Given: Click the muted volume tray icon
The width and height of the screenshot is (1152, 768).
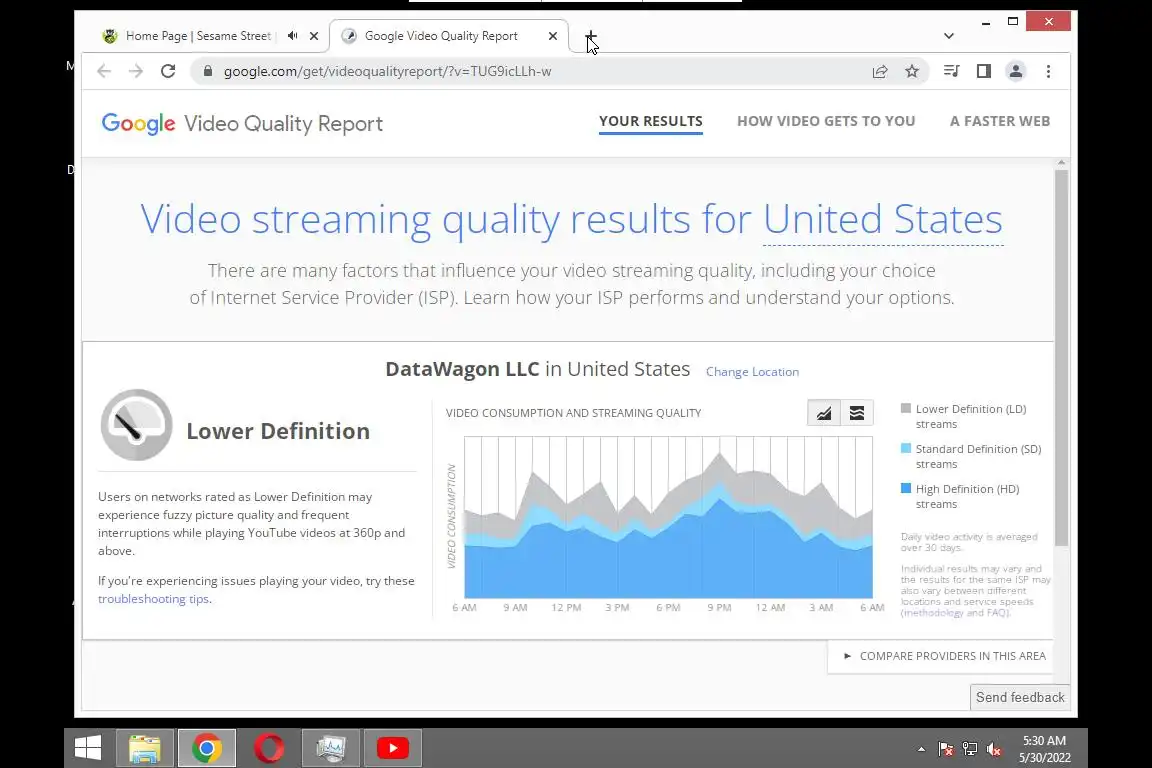Looking at the screenshot, I should 993,749.
